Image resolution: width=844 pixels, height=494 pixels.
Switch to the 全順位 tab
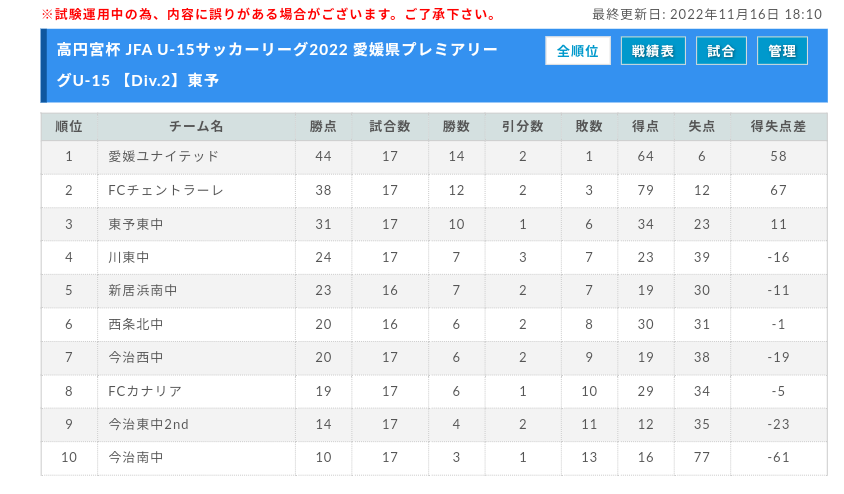pos(577,51)
